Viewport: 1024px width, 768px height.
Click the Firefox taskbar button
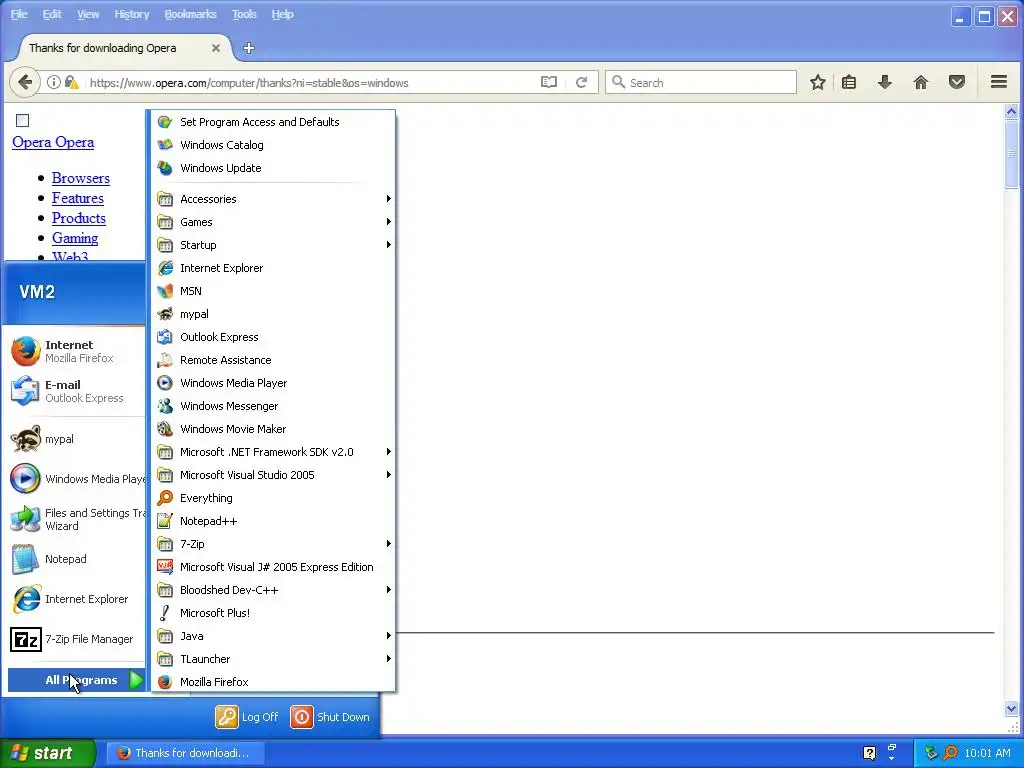(x=185, y=753)
